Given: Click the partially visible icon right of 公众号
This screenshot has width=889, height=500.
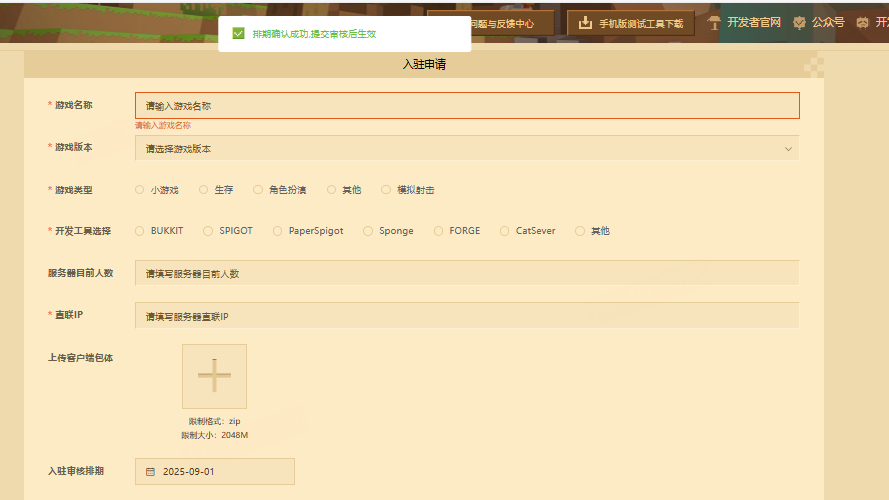Looking at the screenshot, I should [x=862, y=22].
